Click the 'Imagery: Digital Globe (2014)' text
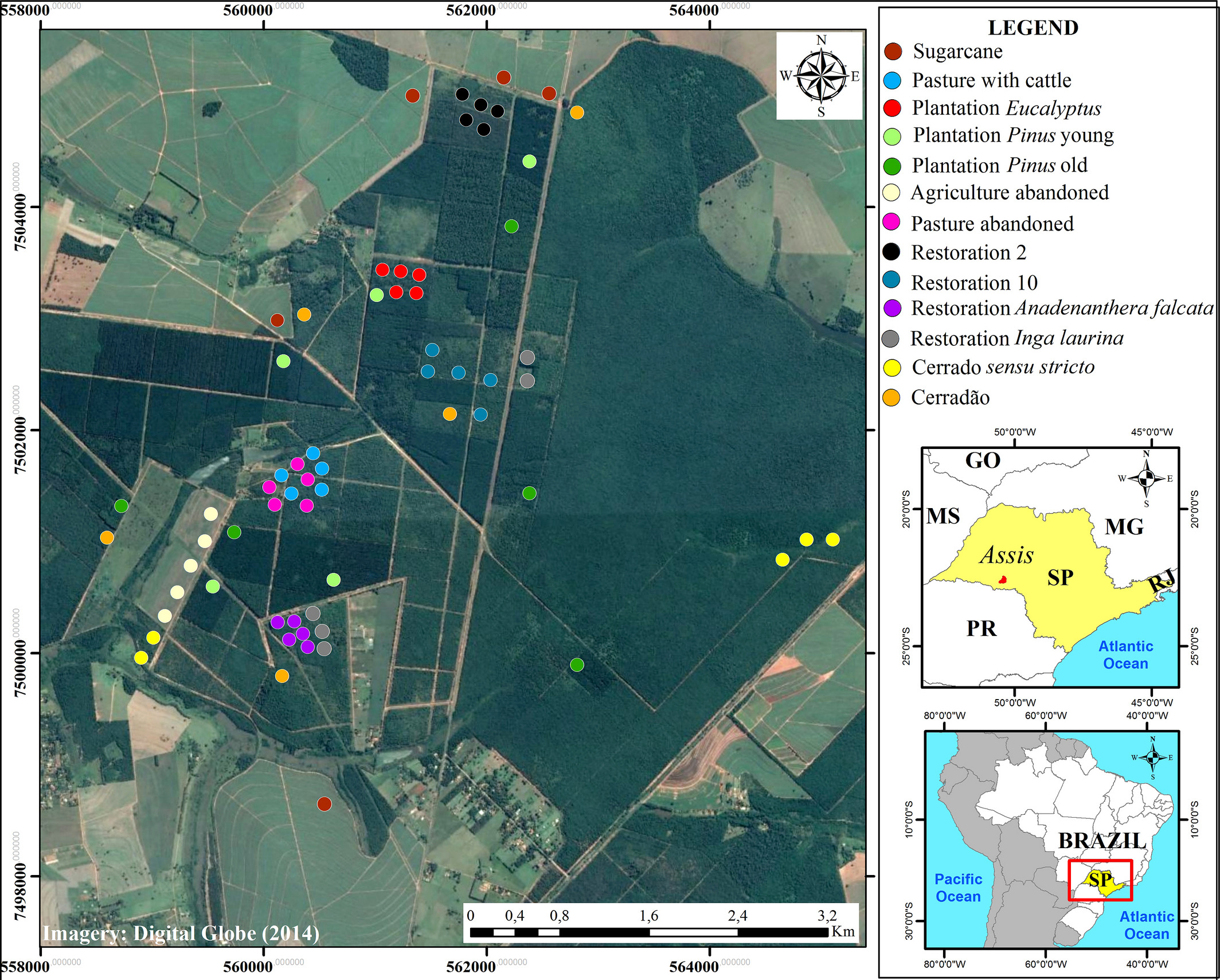 [x=181, y=933]
